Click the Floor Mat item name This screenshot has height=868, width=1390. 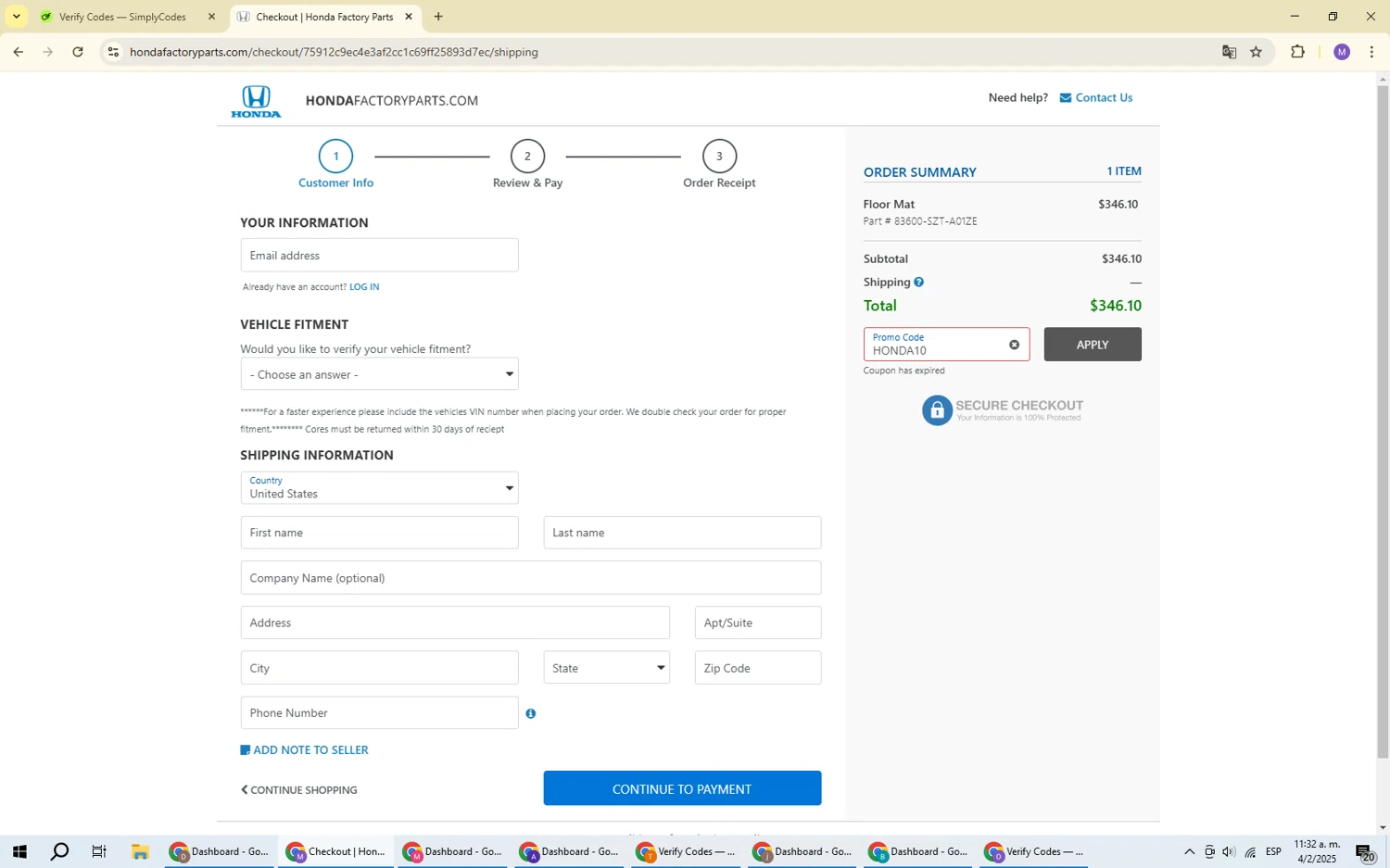click(889, 205)
